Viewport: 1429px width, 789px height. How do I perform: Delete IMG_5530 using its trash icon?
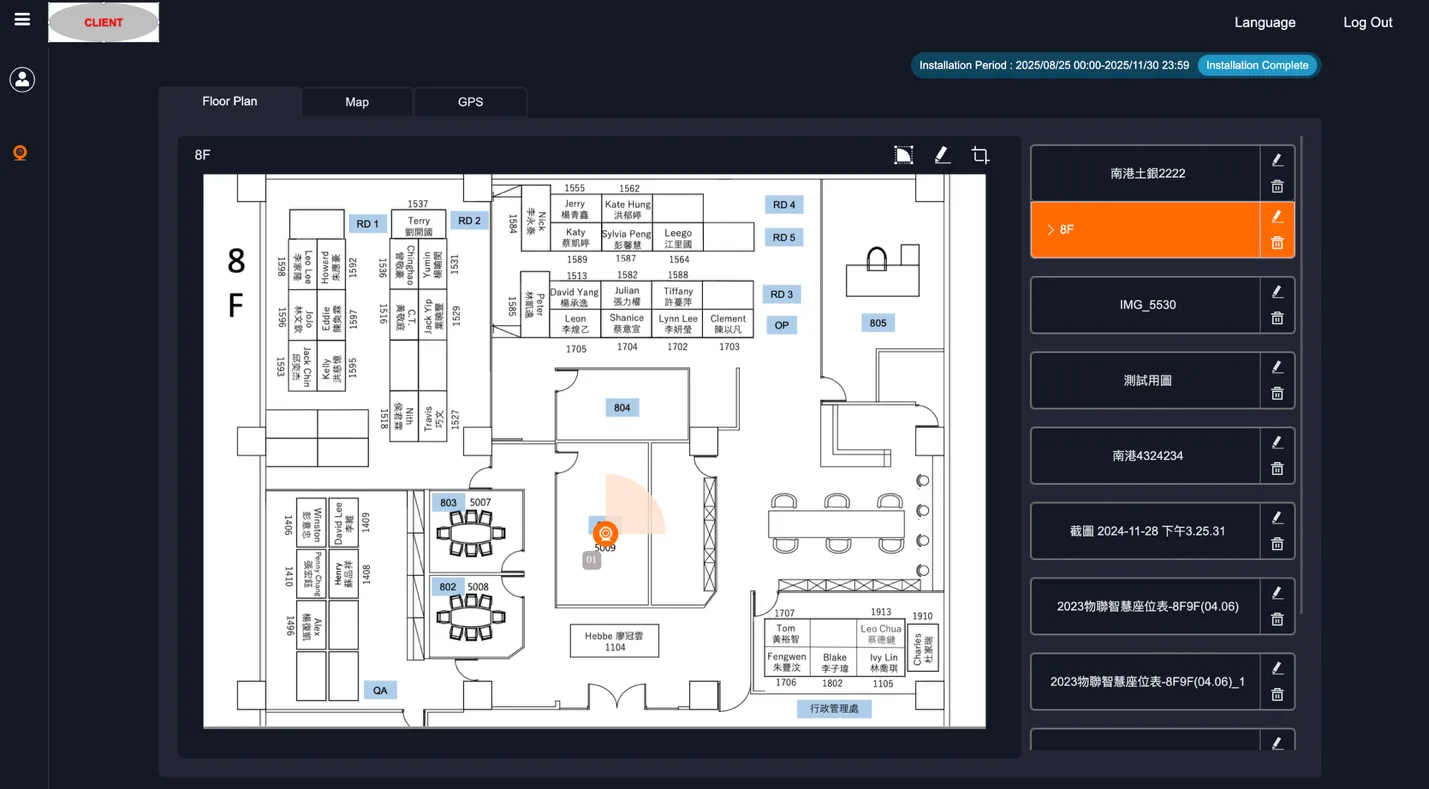tap(1277, 318)
